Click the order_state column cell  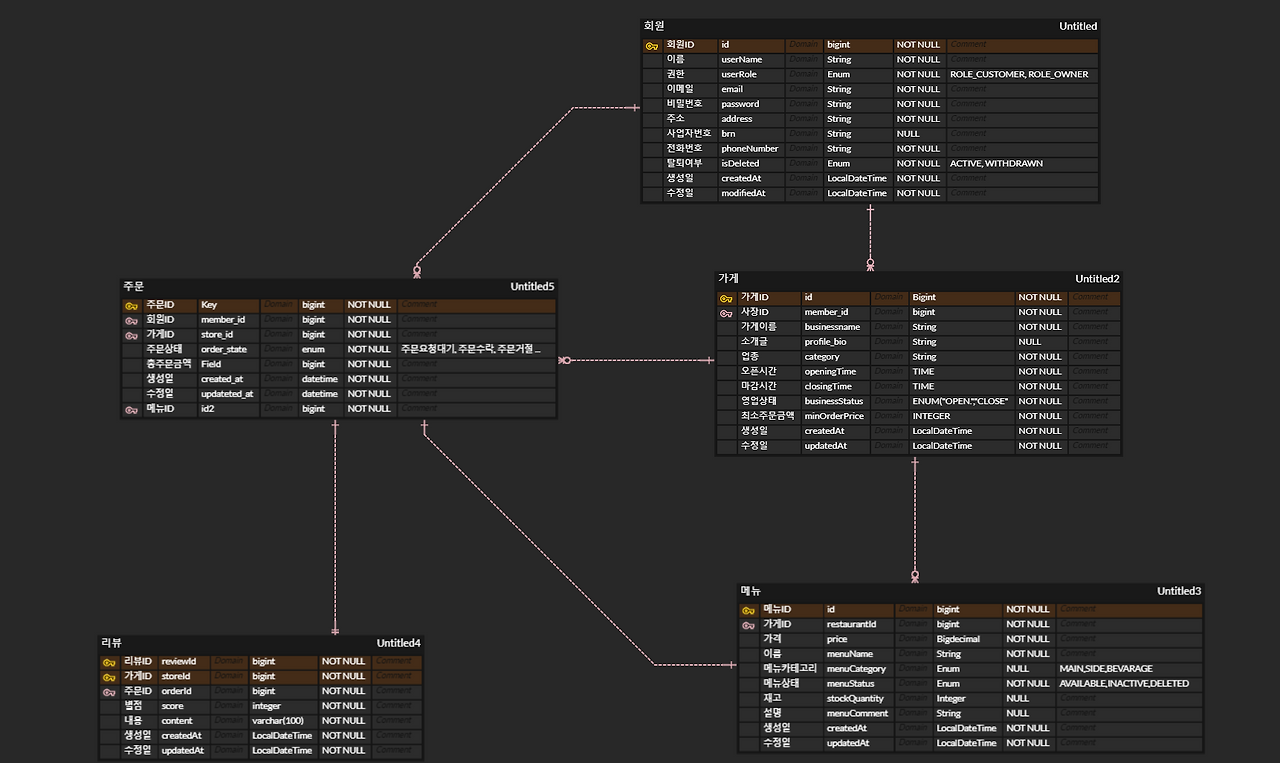[x=229, y=350]
